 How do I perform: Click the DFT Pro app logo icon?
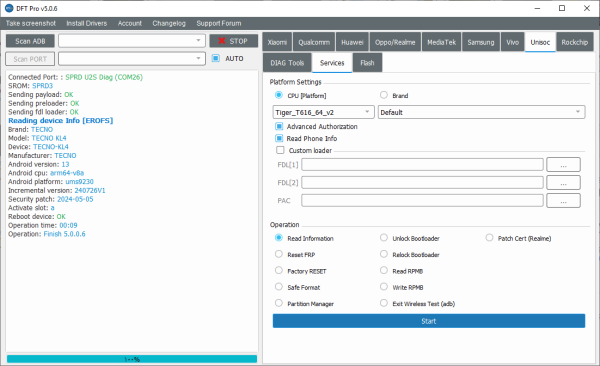(x=9, y=8)
